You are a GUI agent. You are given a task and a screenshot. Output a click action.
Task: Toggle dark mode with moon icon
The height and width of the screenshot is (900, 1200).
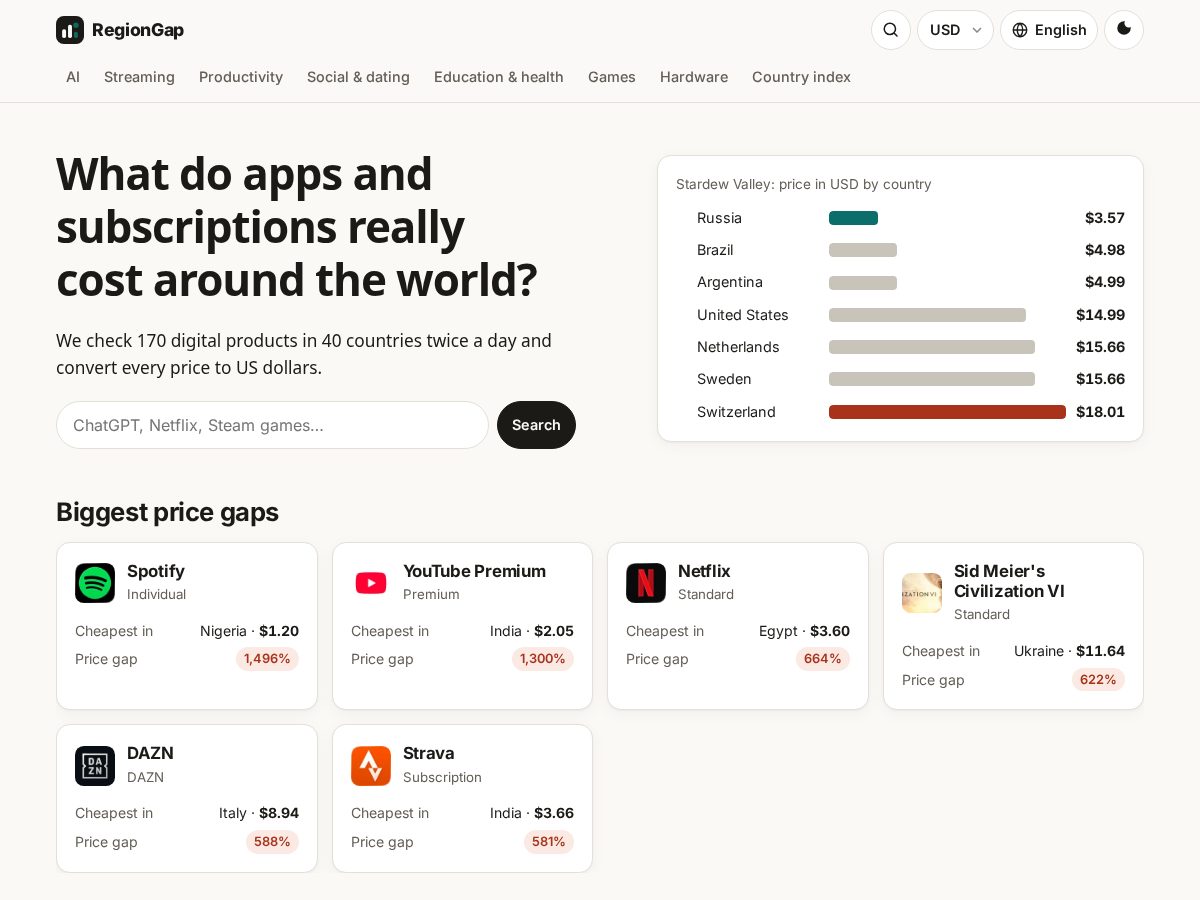(1124, 30)
